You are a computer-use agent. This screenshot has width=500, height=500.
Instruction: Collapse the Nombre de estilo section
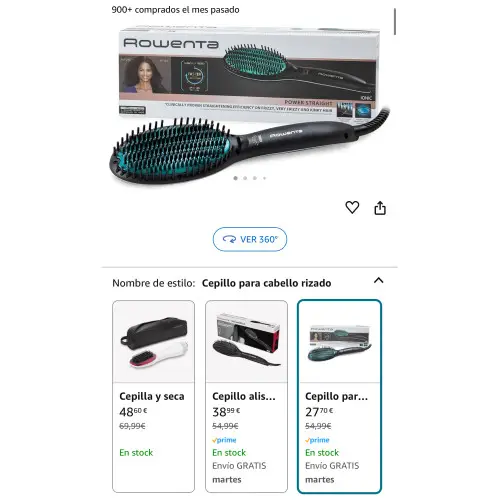point(378,280)
